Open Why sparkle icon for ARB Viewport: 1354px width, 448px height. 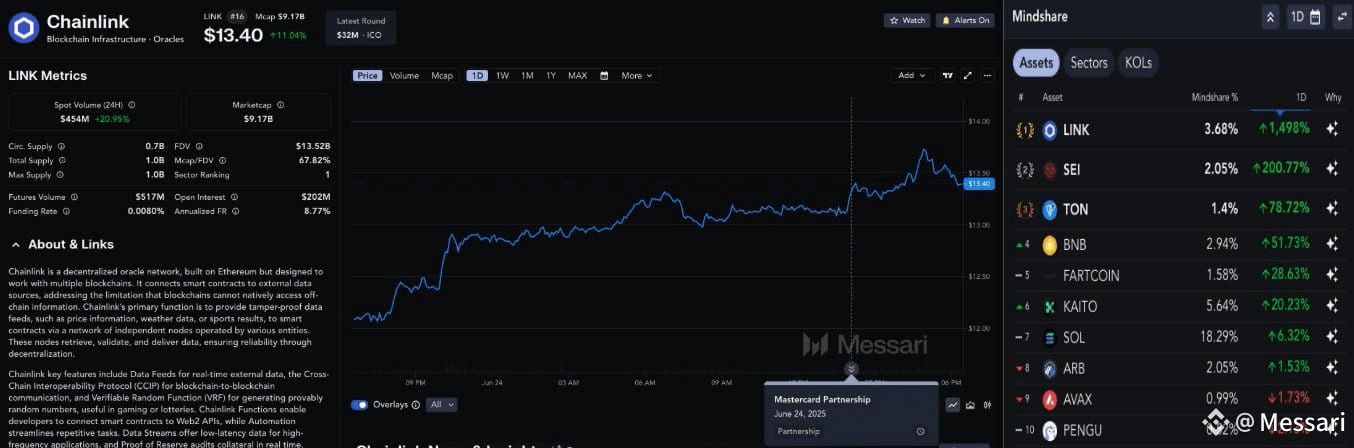tap(1332, 368)
